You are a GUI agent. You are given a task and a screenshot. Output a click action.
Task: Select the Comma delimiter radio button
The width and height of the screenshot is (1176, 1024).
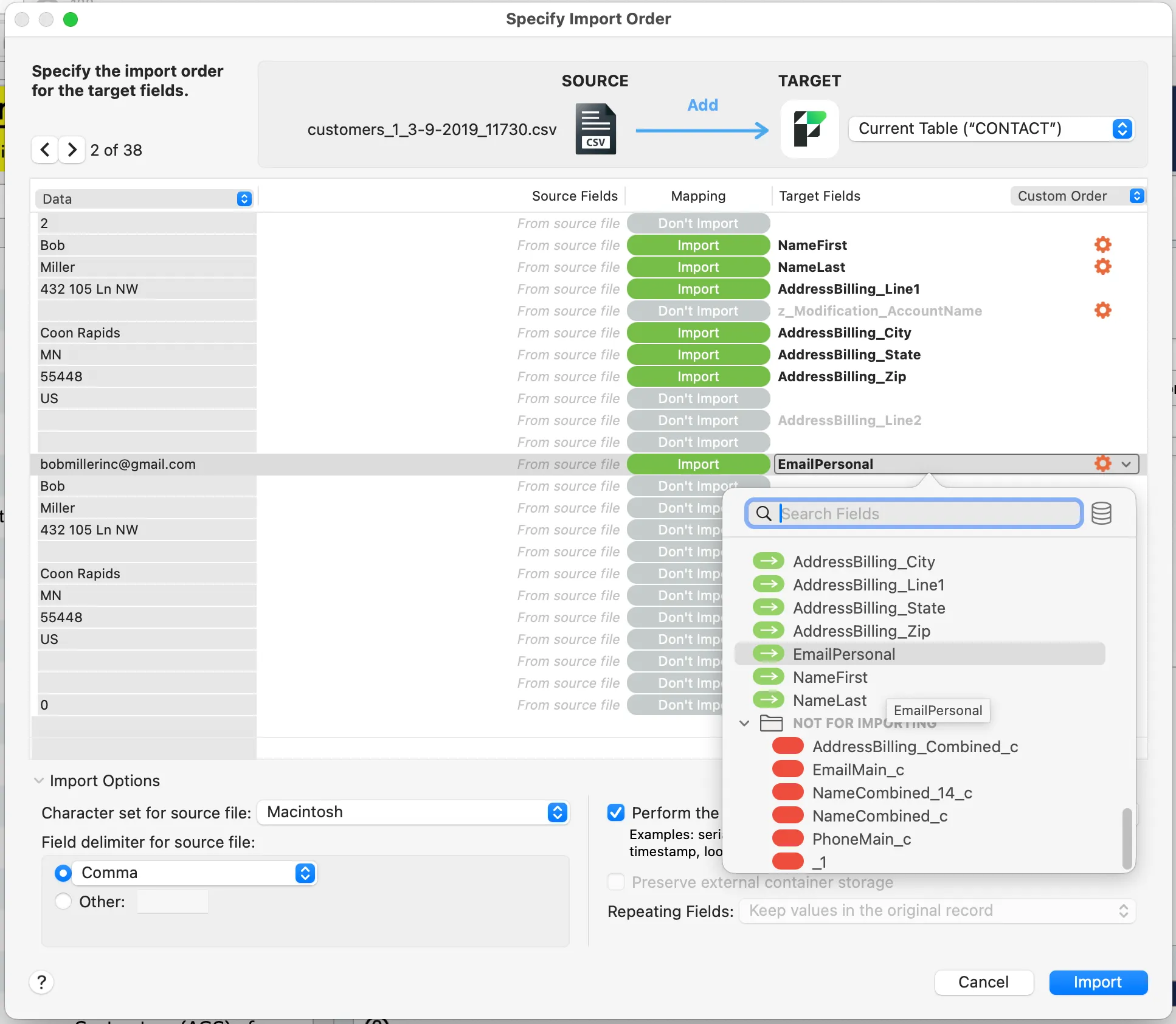click(x=63, y=873)
